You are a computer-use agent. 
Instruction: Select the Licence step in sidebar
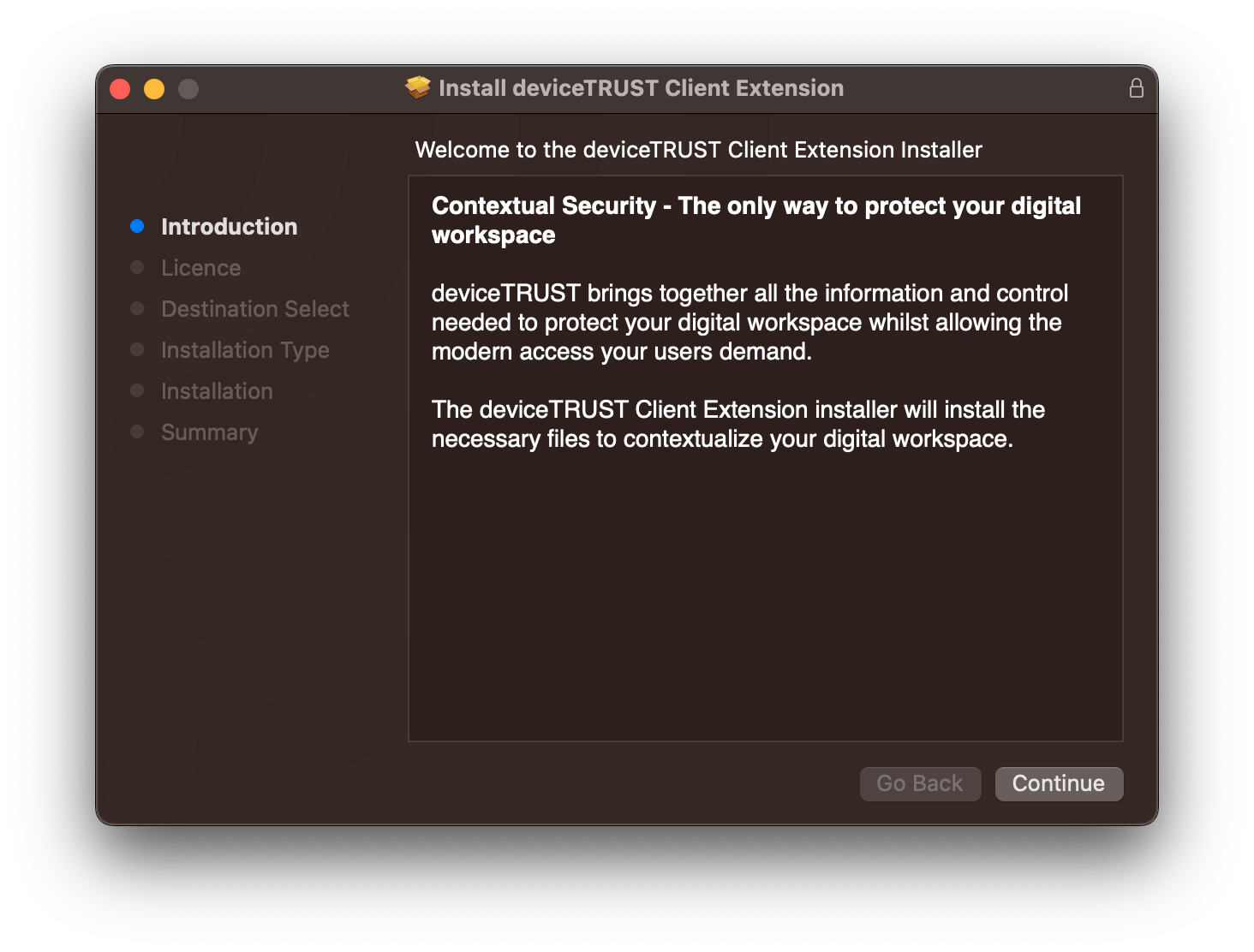pyautogui.click(x=200, y=267)
